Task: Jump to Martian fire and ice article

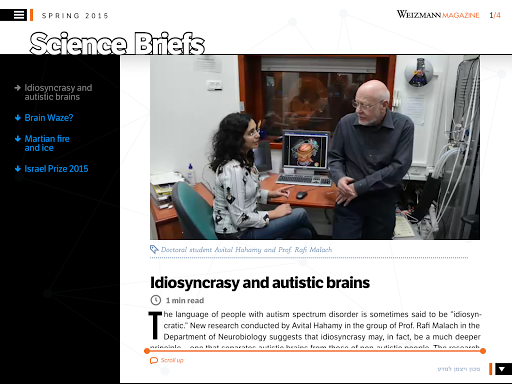Action: pyautogui.click(x=47, y=143)
